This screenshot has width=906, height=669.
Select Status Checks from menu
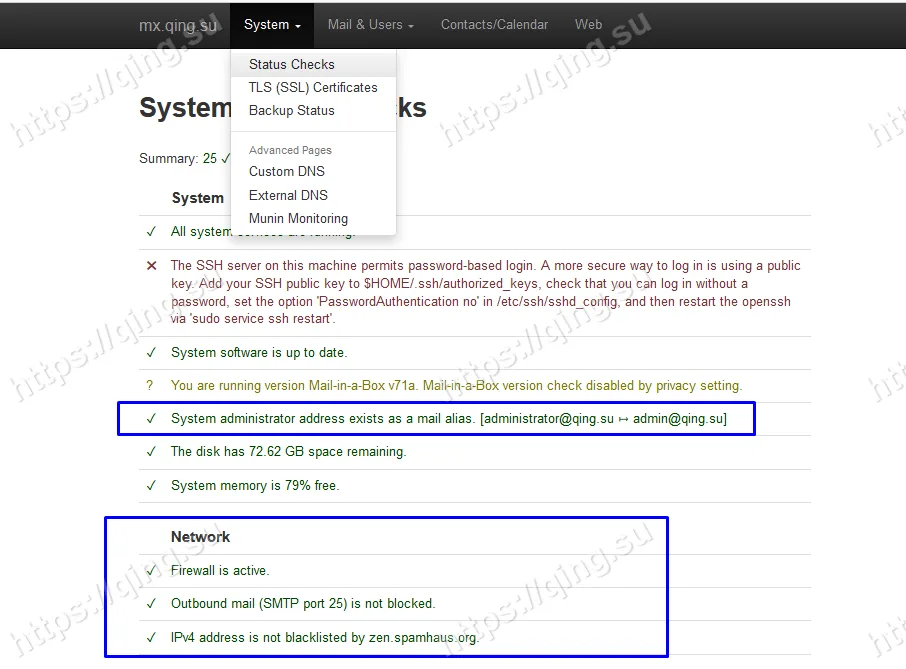point(313,65)
